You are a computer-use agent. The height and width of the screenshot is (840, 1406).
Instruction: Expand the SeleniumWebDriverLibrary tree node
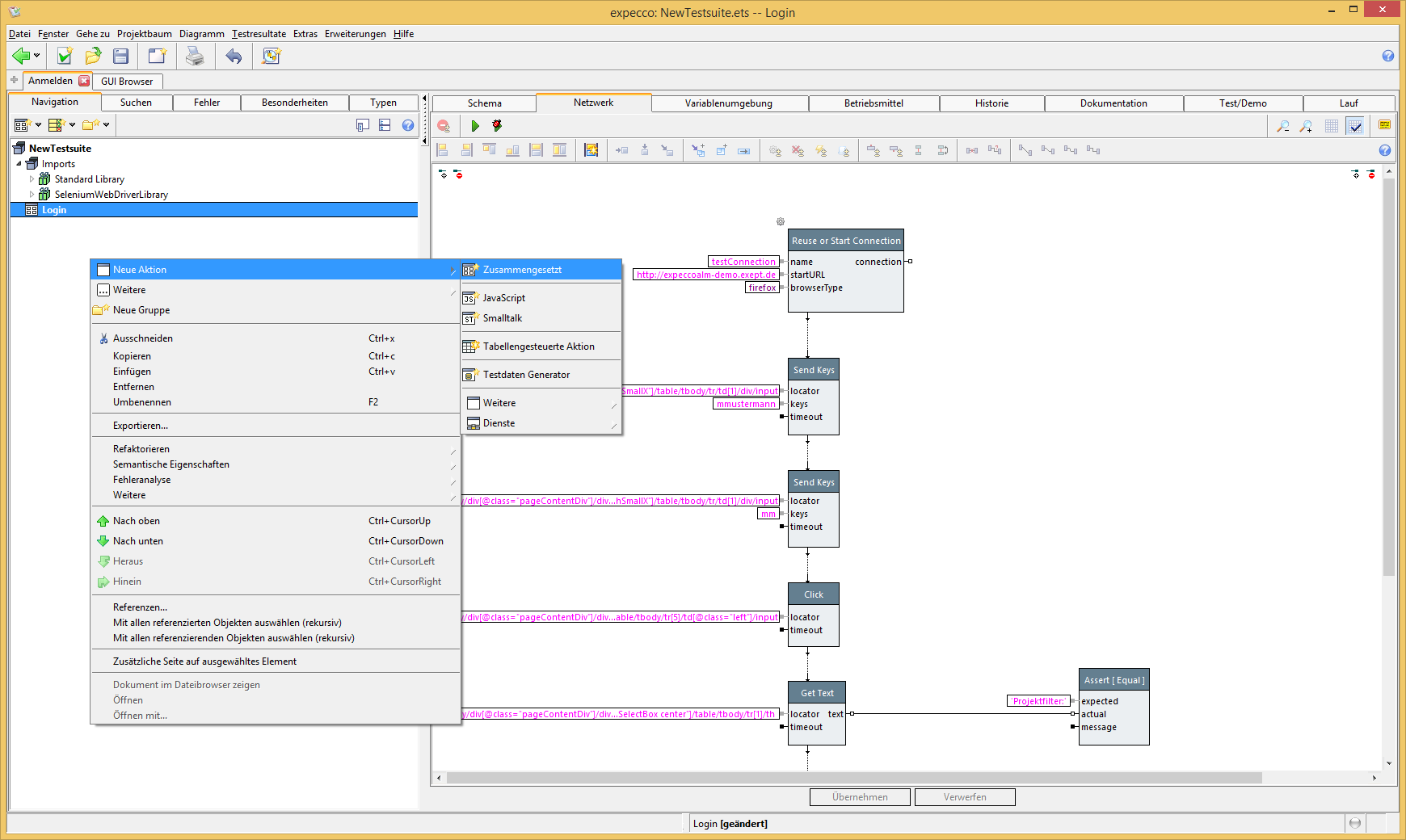click(32, 195)
